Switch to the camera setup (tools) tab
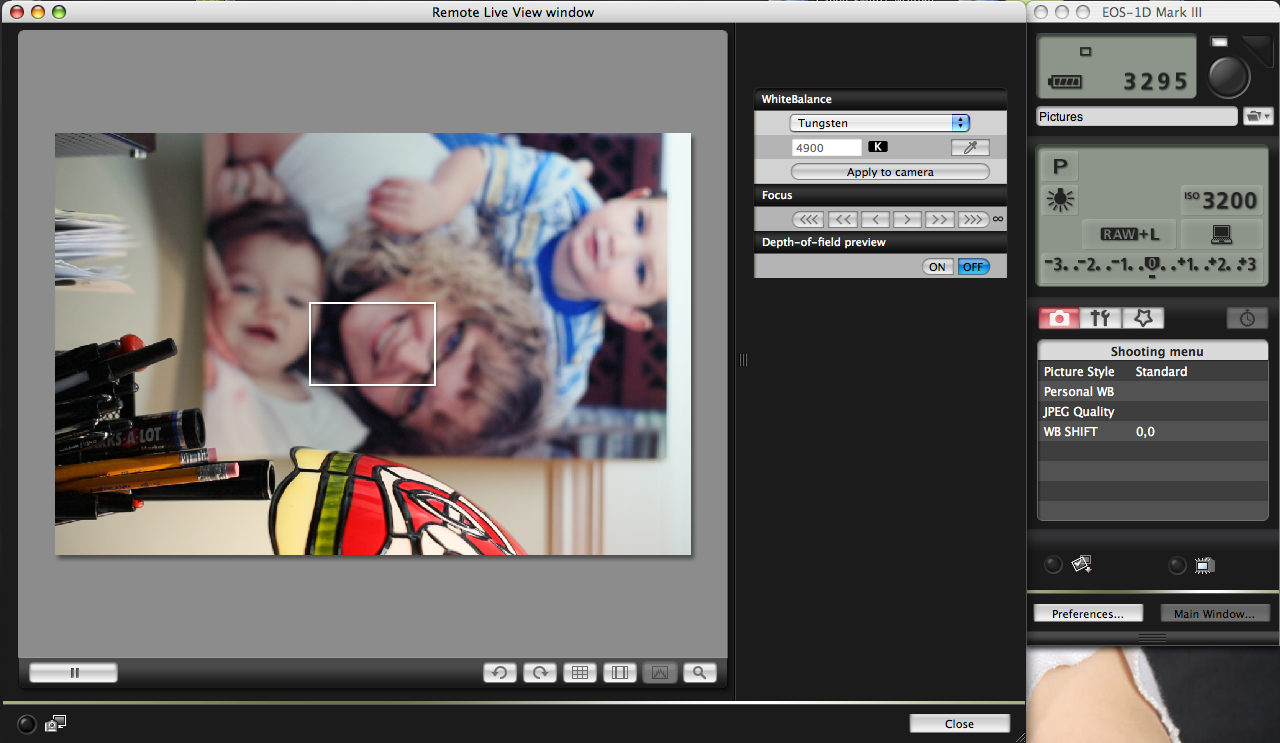Screen dimensions: 1280x743 (1100, 318)
